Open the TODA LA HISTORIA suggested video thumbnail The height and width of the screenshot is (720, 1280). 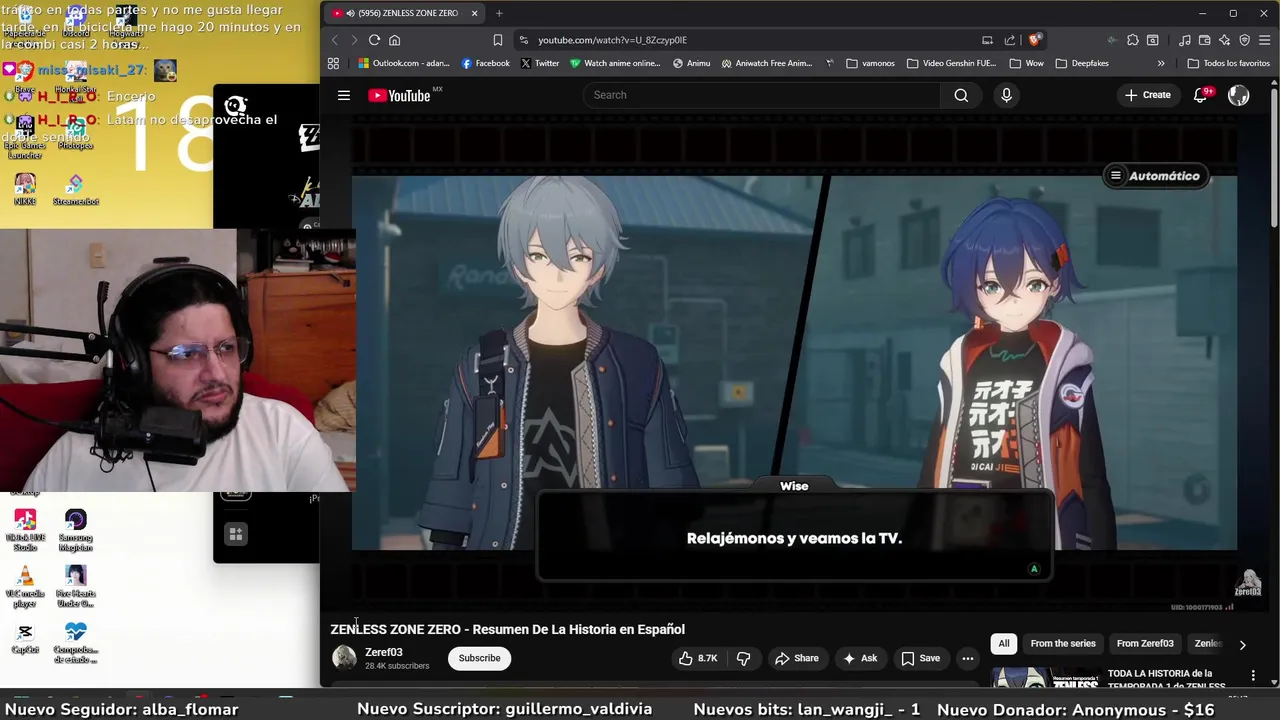(x=1046, y=678)
